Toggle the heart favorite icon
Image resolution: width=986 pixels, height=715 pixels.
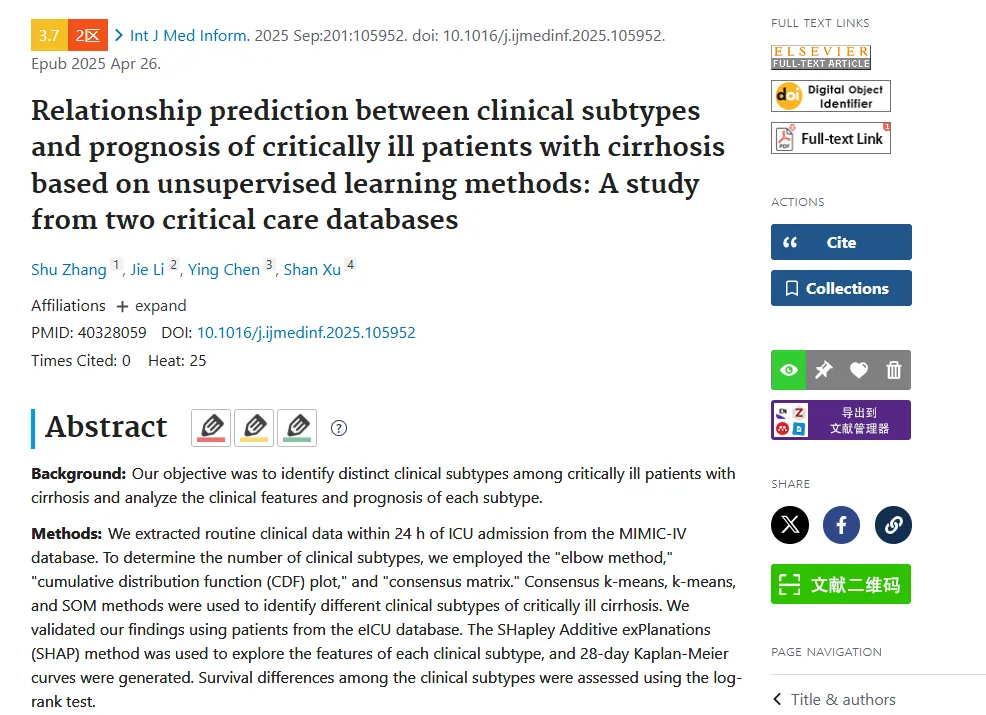pos(858,370)
